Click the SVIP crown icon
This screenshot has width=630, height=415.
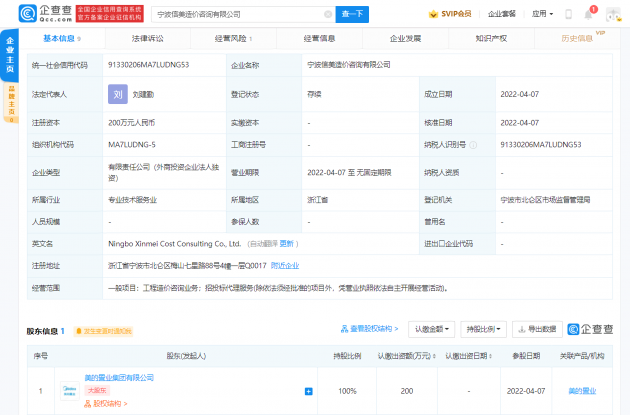click(x=433, y=14)
